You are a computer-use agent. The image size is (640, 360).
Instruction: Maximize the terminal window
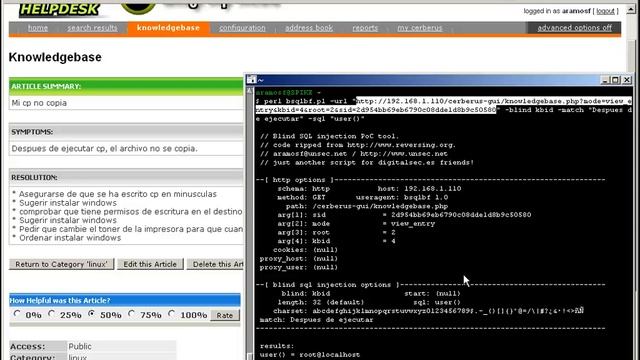pyautogui.click(x=616, y=80)
